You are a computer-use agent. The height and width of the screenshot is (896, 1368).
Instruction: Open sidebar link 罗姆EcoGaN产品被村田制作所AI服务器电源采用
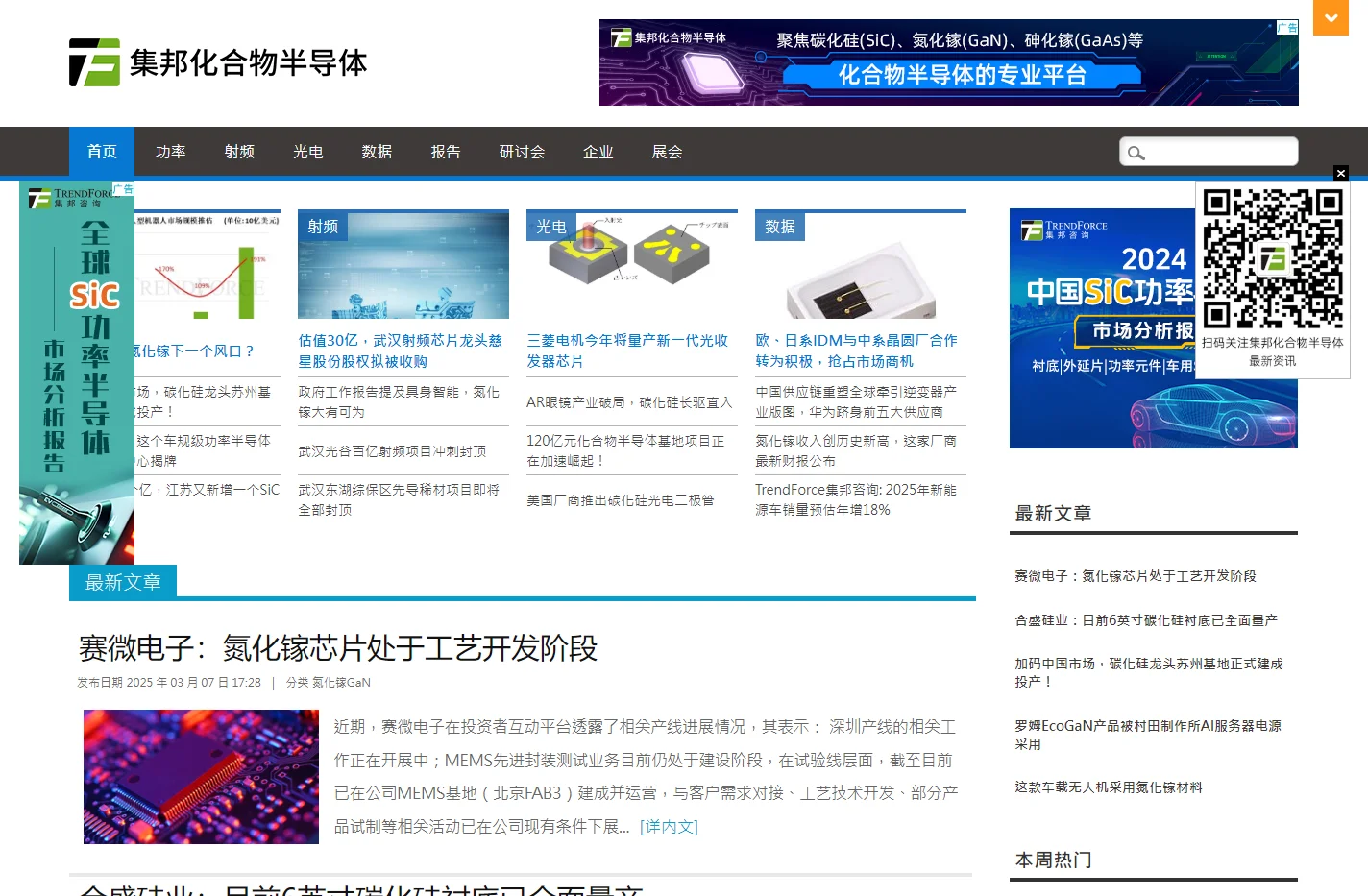click(x=1148, y=735)
